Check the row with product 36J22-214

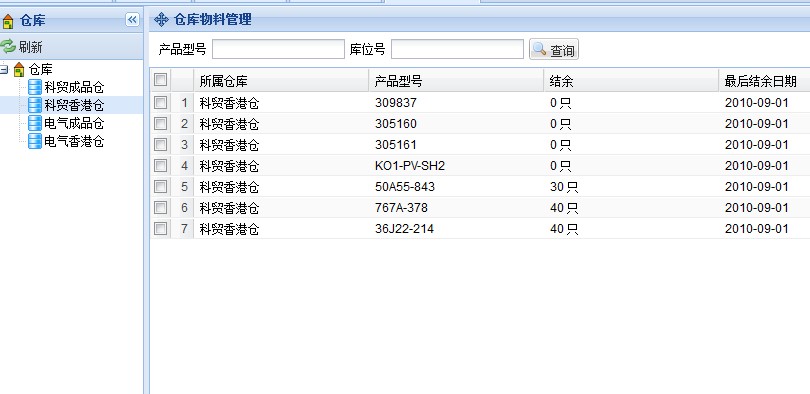[x=161, y=228]
